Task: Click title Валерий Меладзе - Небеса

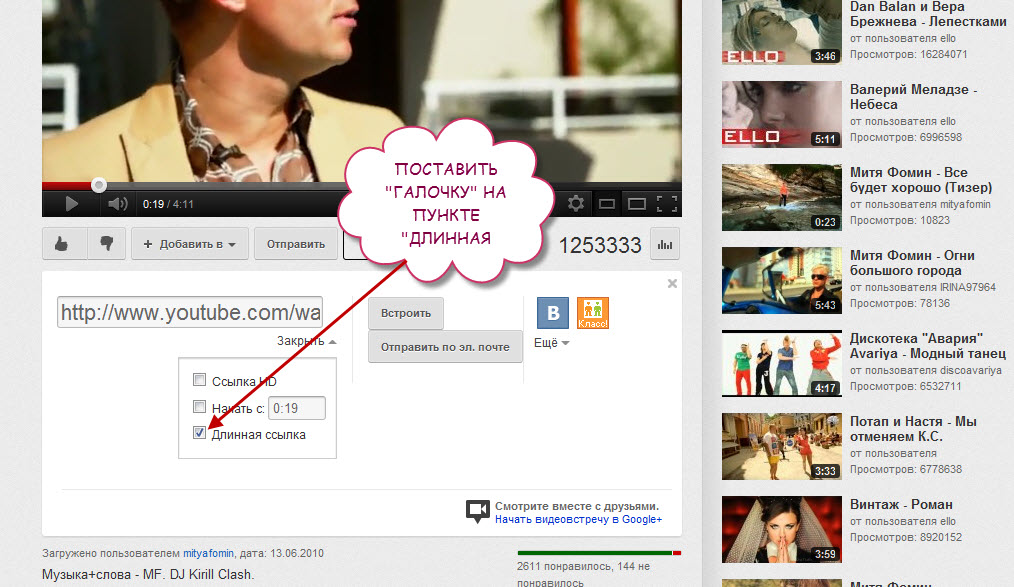Action: 913,97
